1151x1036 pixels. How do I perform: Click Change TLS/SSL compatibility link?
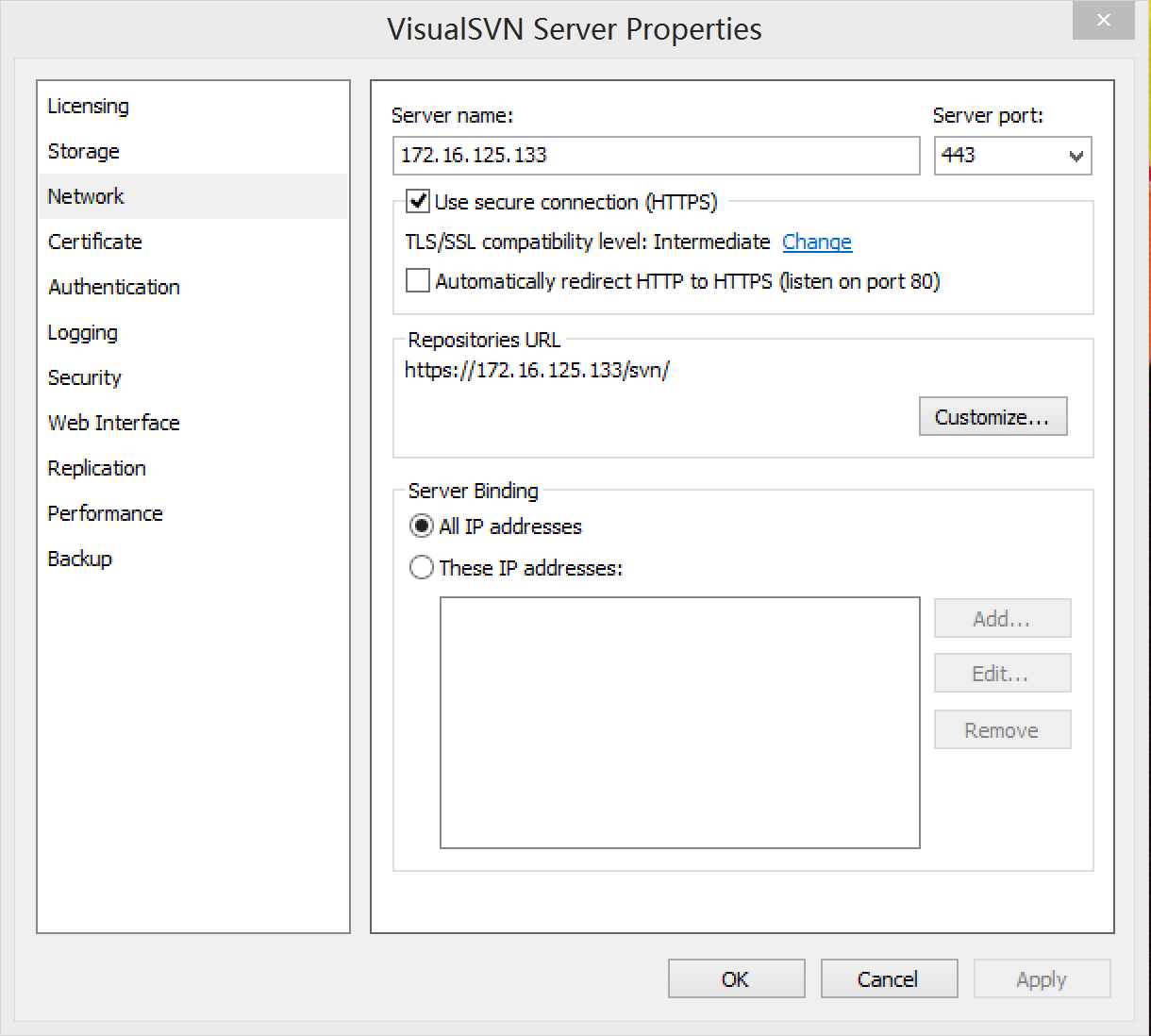(817, 242)
